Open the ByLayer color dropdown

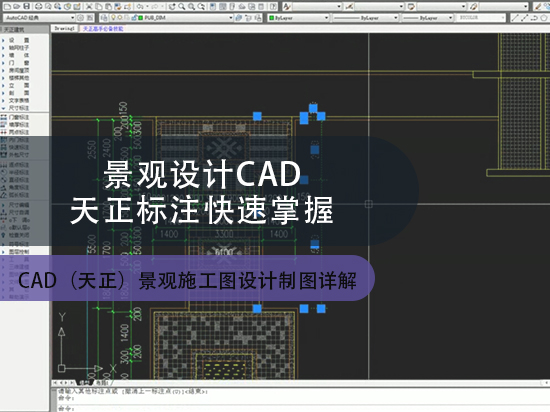click(x=299, y=18)
